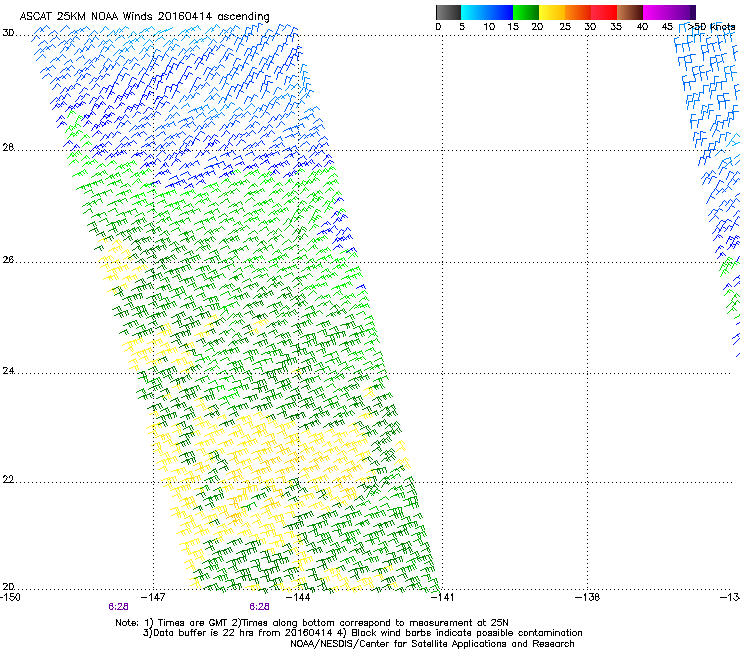740x650 pixels.
Task: Click latitude label 30
Action: pos(8,33)
